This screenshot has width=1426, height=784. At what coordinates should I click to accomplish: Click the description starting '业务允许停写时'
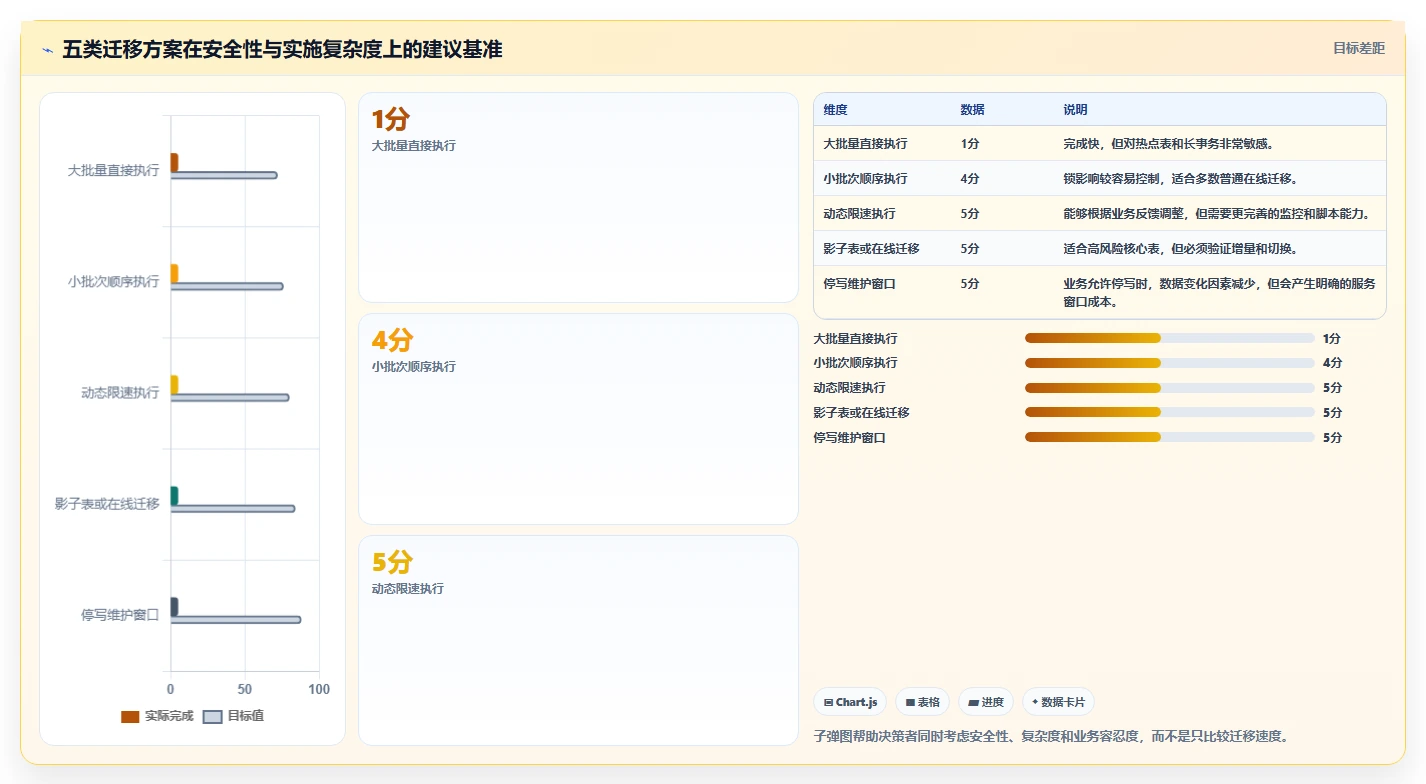(x=1219, y=292)
